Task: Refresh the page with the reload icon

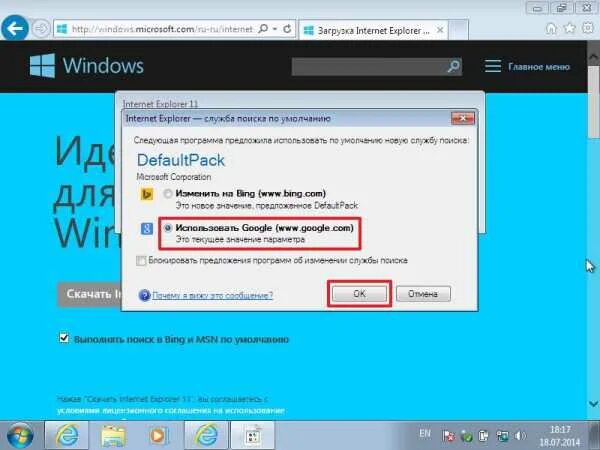Action: 287,29
